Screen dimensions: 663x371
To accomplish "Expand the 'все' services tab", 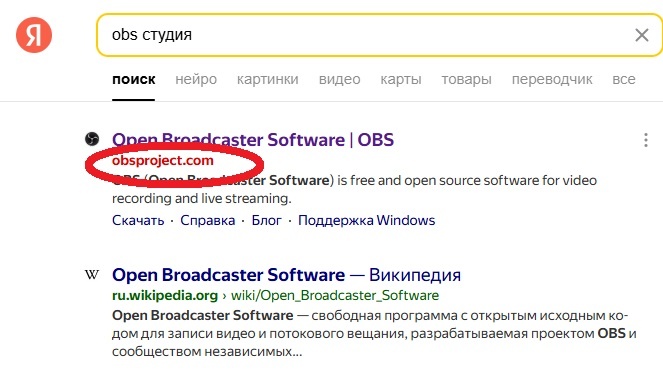I will coord(624,80).
